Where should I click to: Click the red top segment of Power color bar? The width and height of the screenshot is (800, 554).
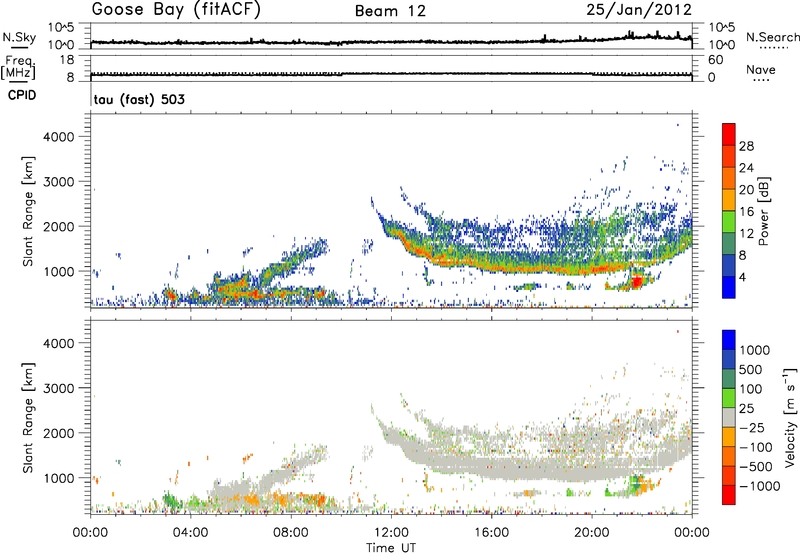click(x=729, y=134)
